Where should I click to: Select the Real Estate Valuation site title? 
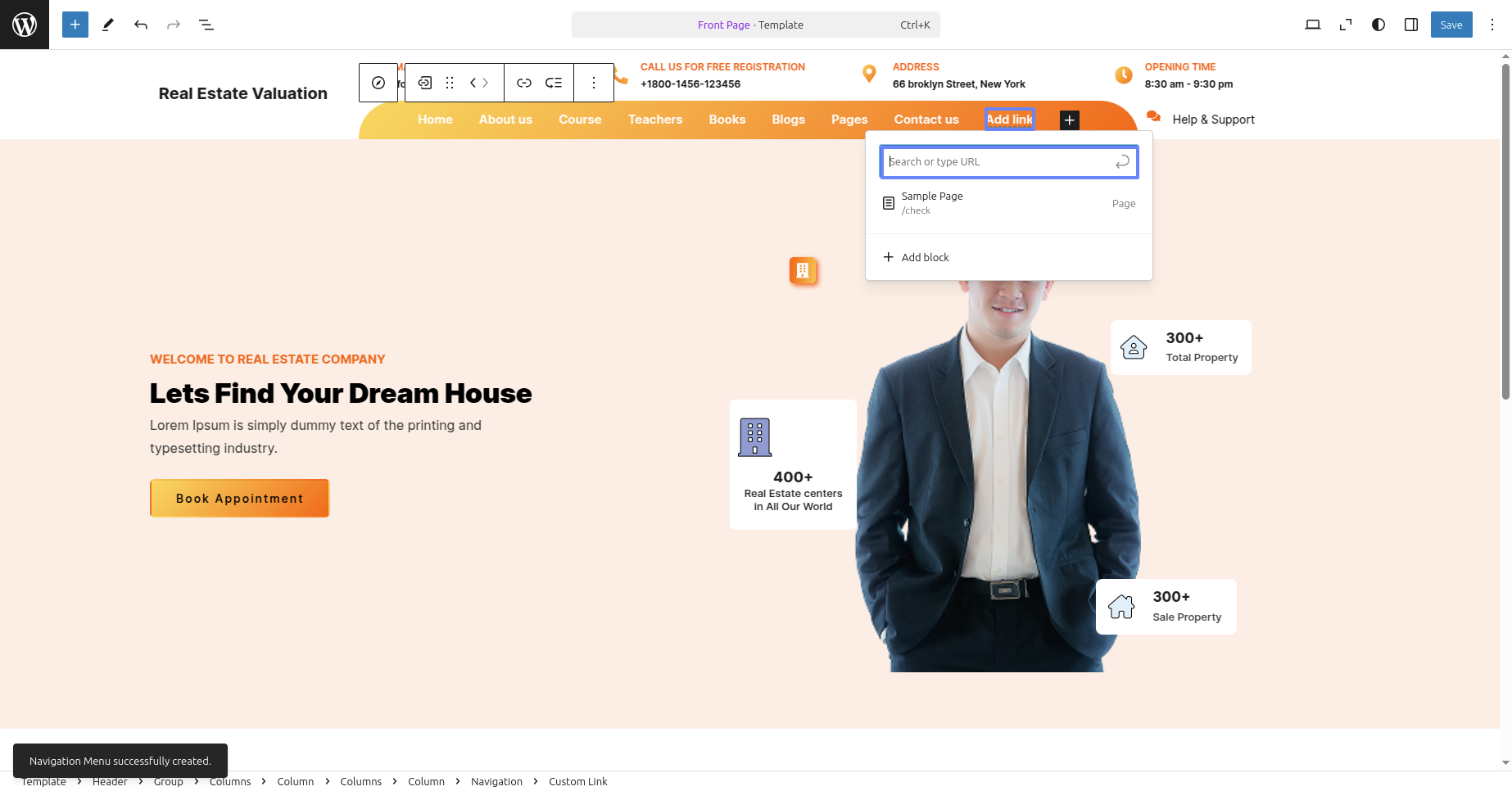pos(242,93)
